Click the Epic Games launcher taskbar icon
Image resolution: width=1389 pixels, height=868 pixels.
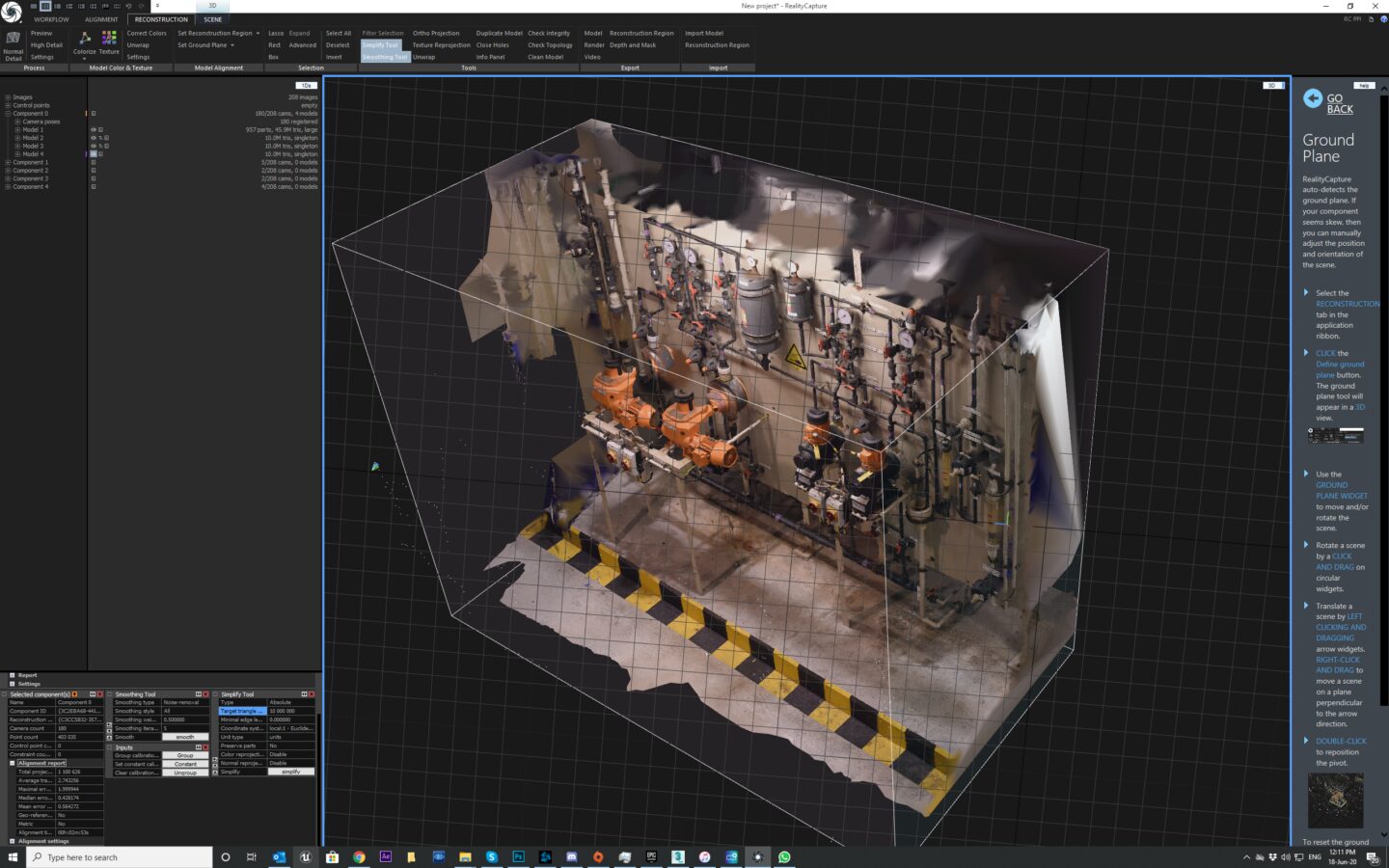coord(651,856)
